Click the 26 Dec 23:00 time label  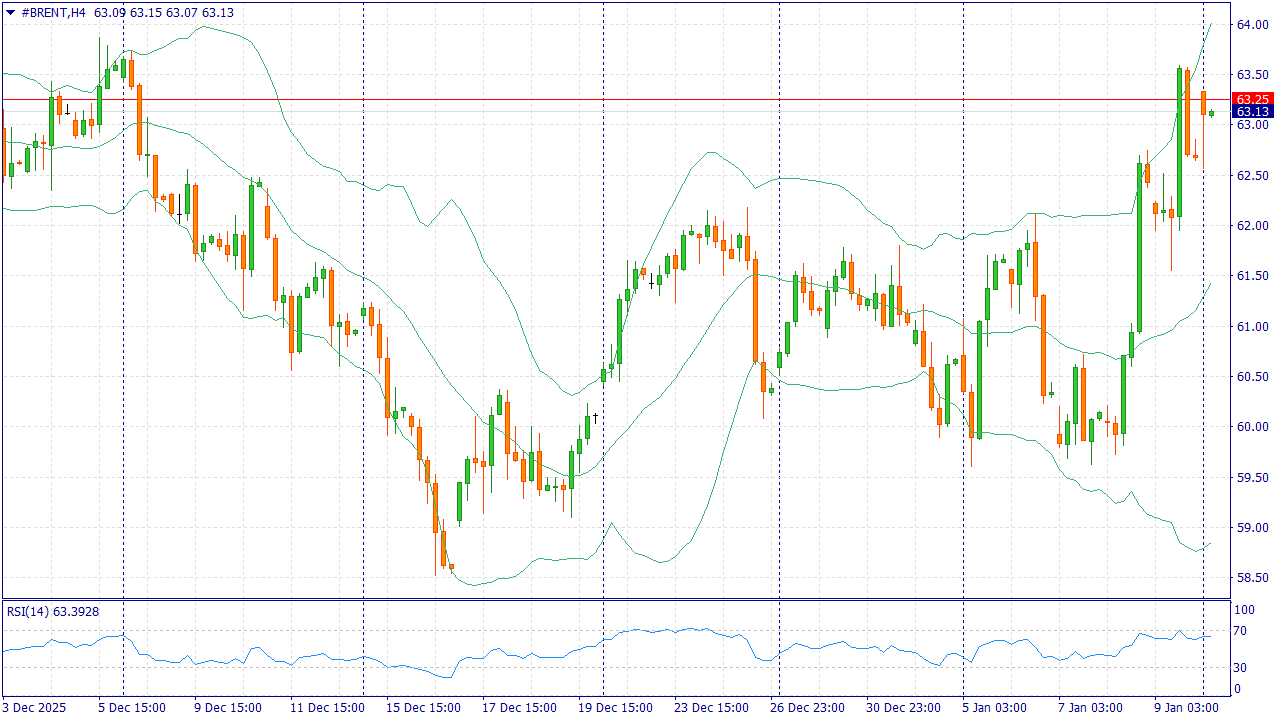click(x=807, y=708)
